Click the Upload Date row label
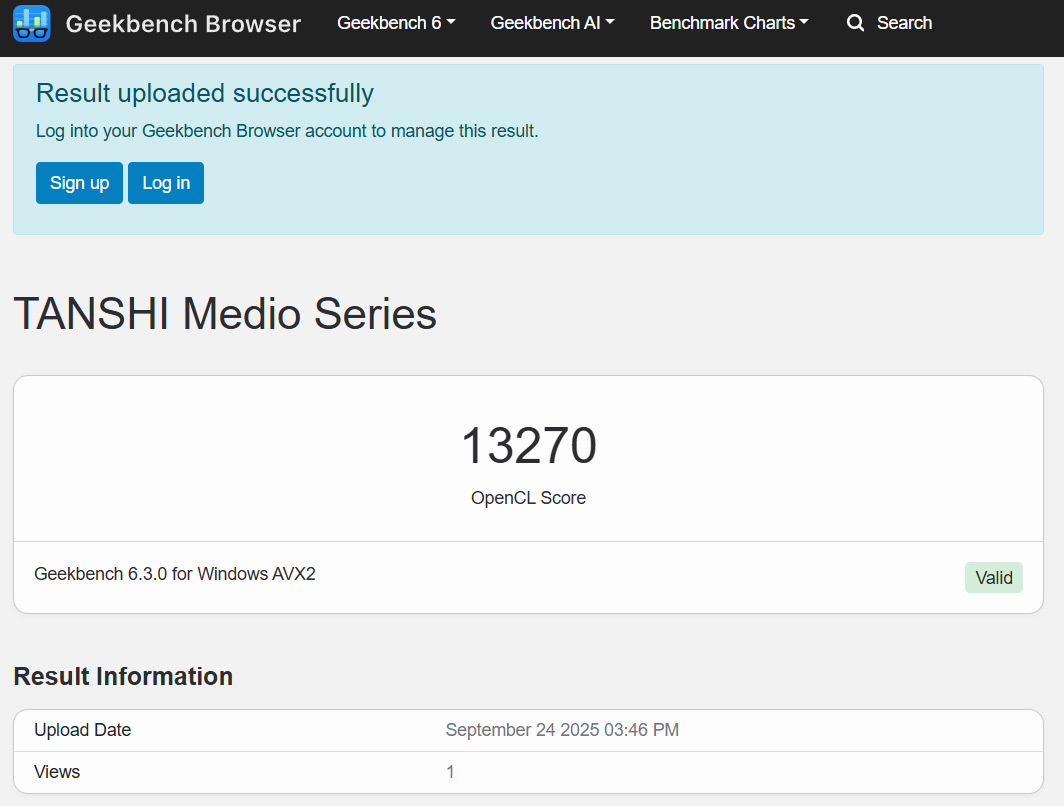The height and width of the screenshot is (806, 1064). point(82,730)
